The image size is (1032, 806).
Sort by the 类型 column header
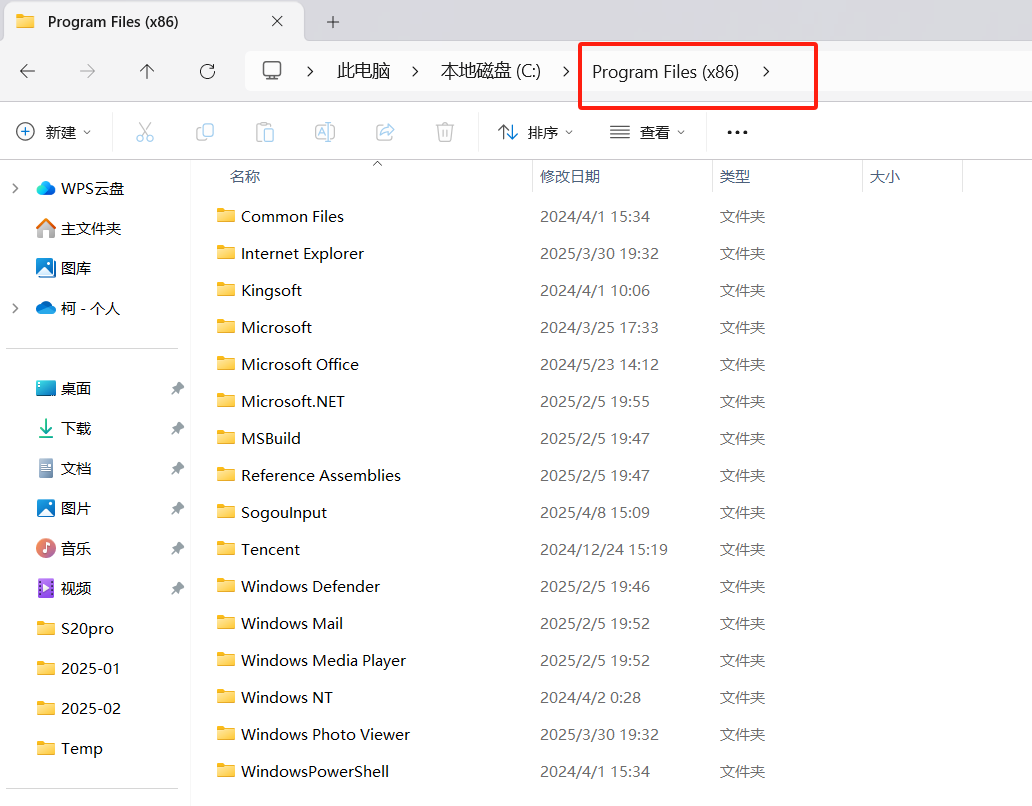[x=735, y=176]
